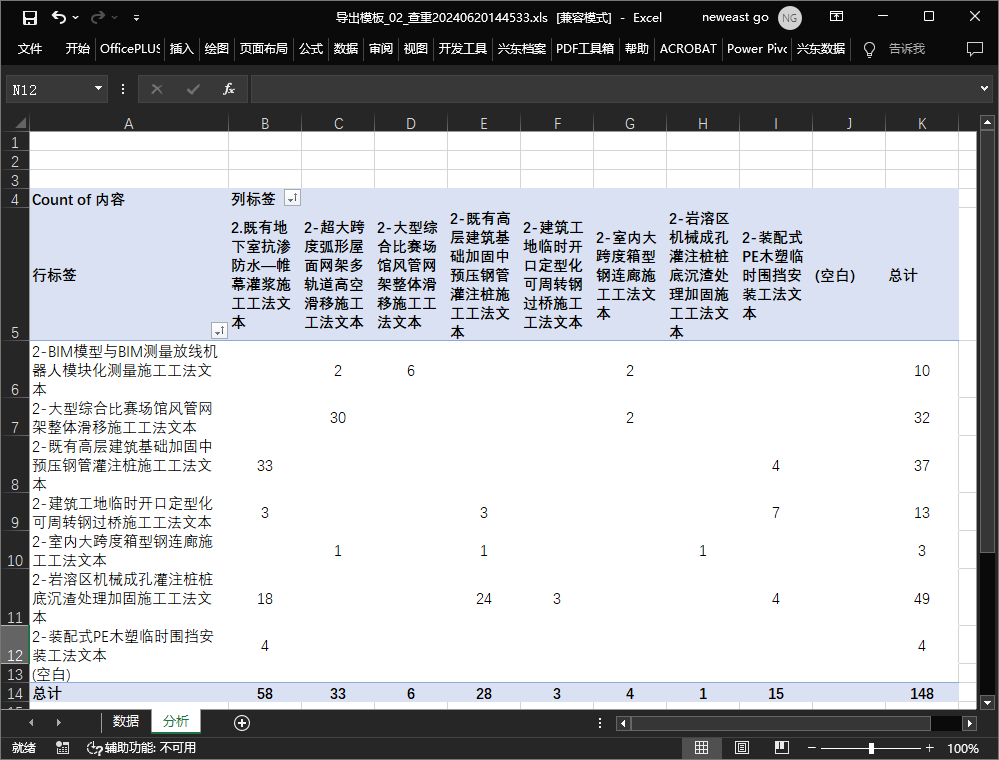Click the zoom in plus button
Image resolution: width=999 pixels, height=760 pixels.
click(929, 748)
